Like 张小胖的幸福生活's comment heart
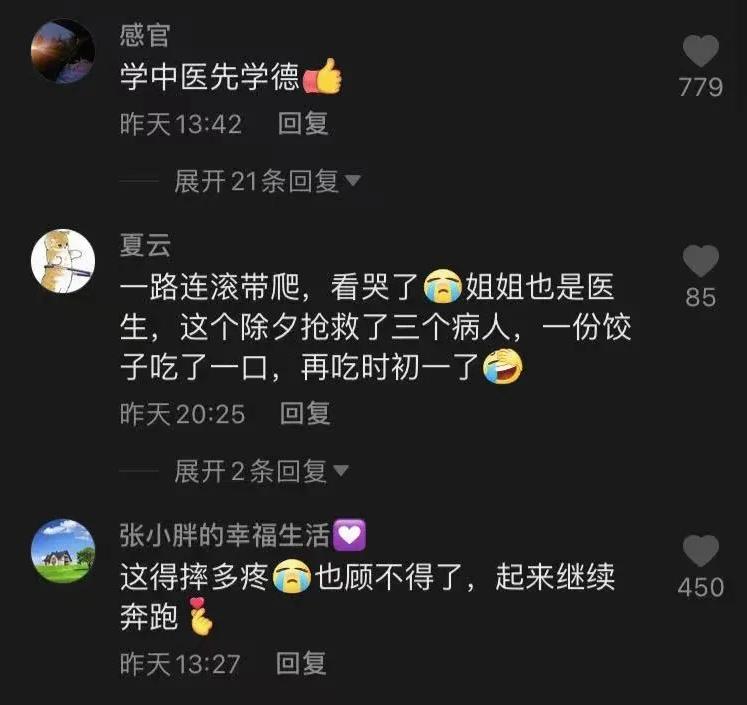 pyautogui.click(x=701, y=551)
